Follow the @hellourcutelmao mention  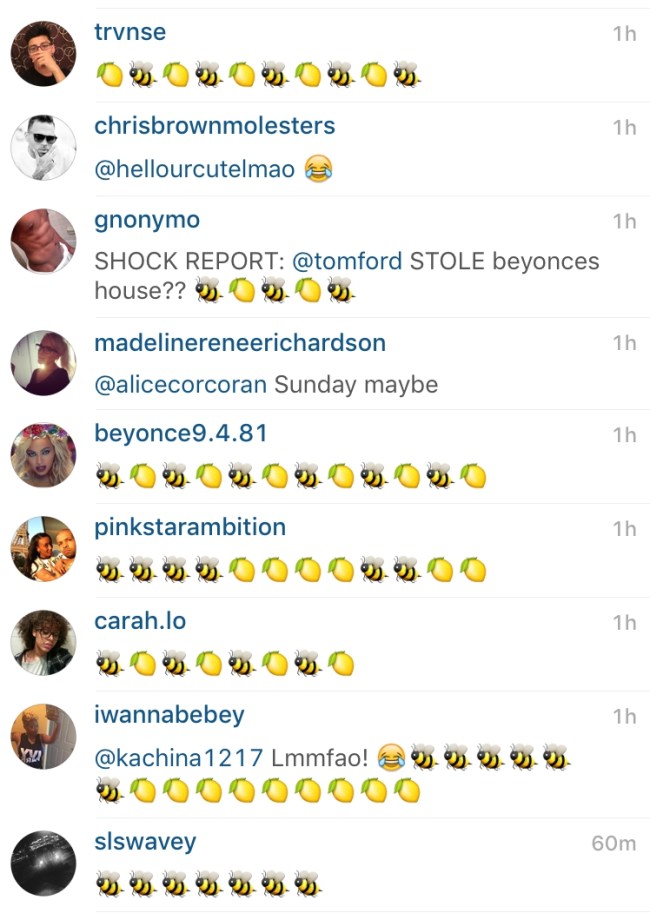195,169
